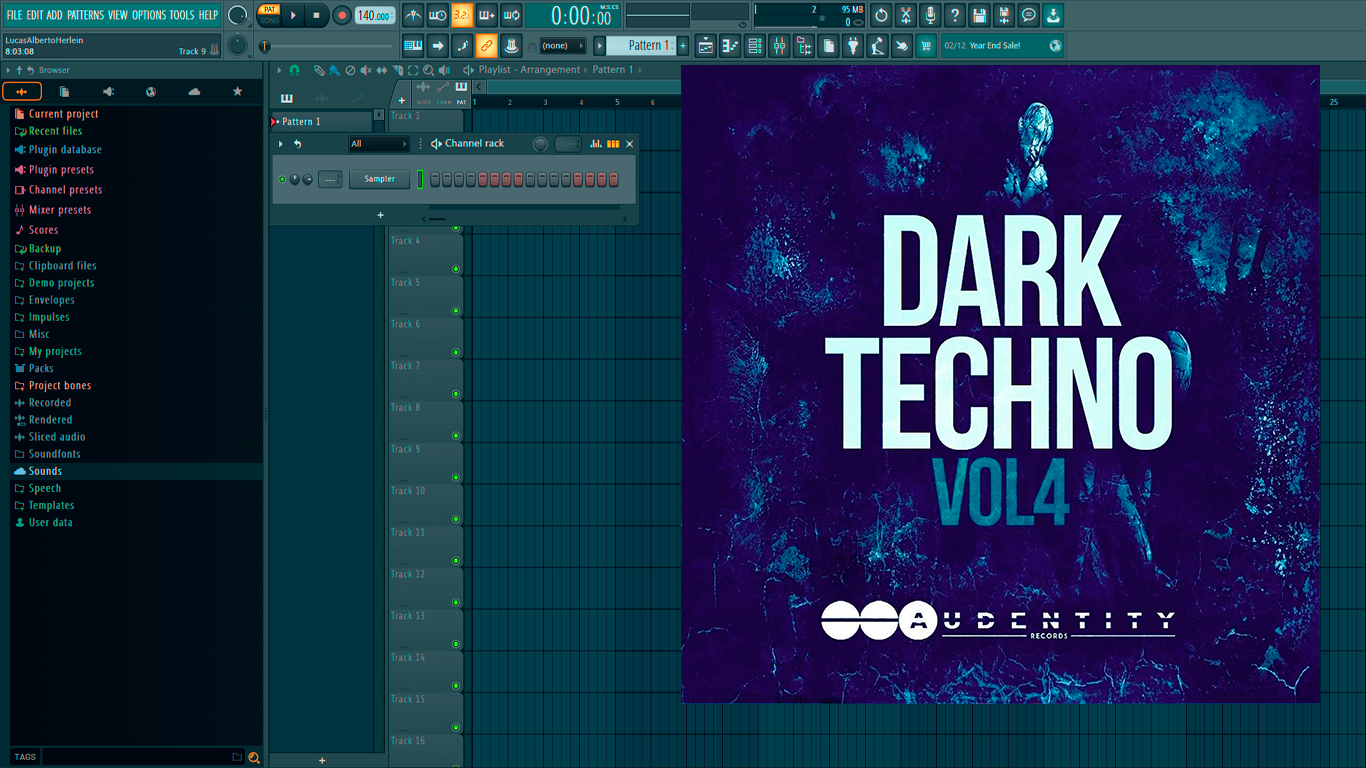Close the Channel rack window
Image resolution: width=1366 pixels, height=768 pixels.
coord(629,144)
